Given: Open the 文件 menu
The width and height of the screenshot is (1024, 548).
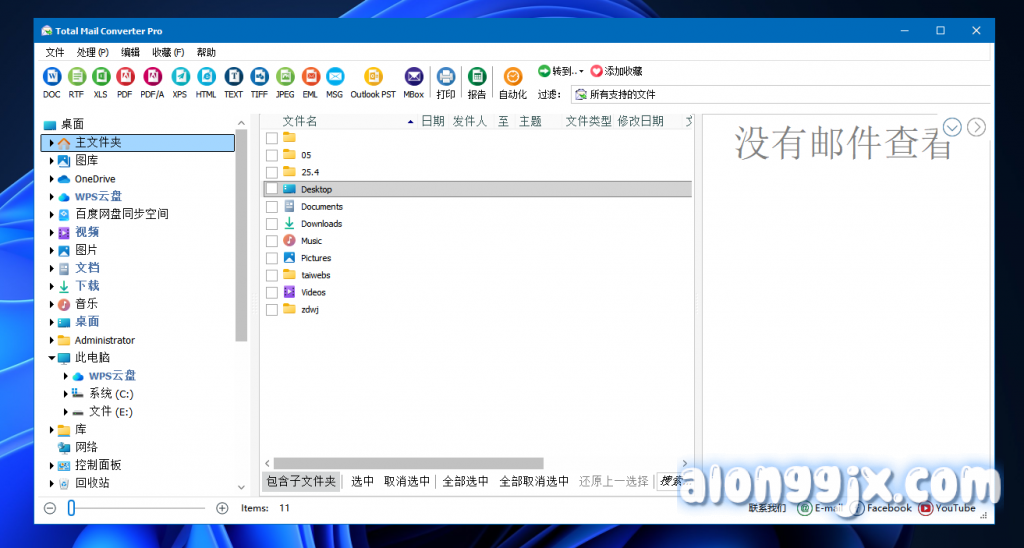Looking at the screenshot, I should [x=54, y=52].
